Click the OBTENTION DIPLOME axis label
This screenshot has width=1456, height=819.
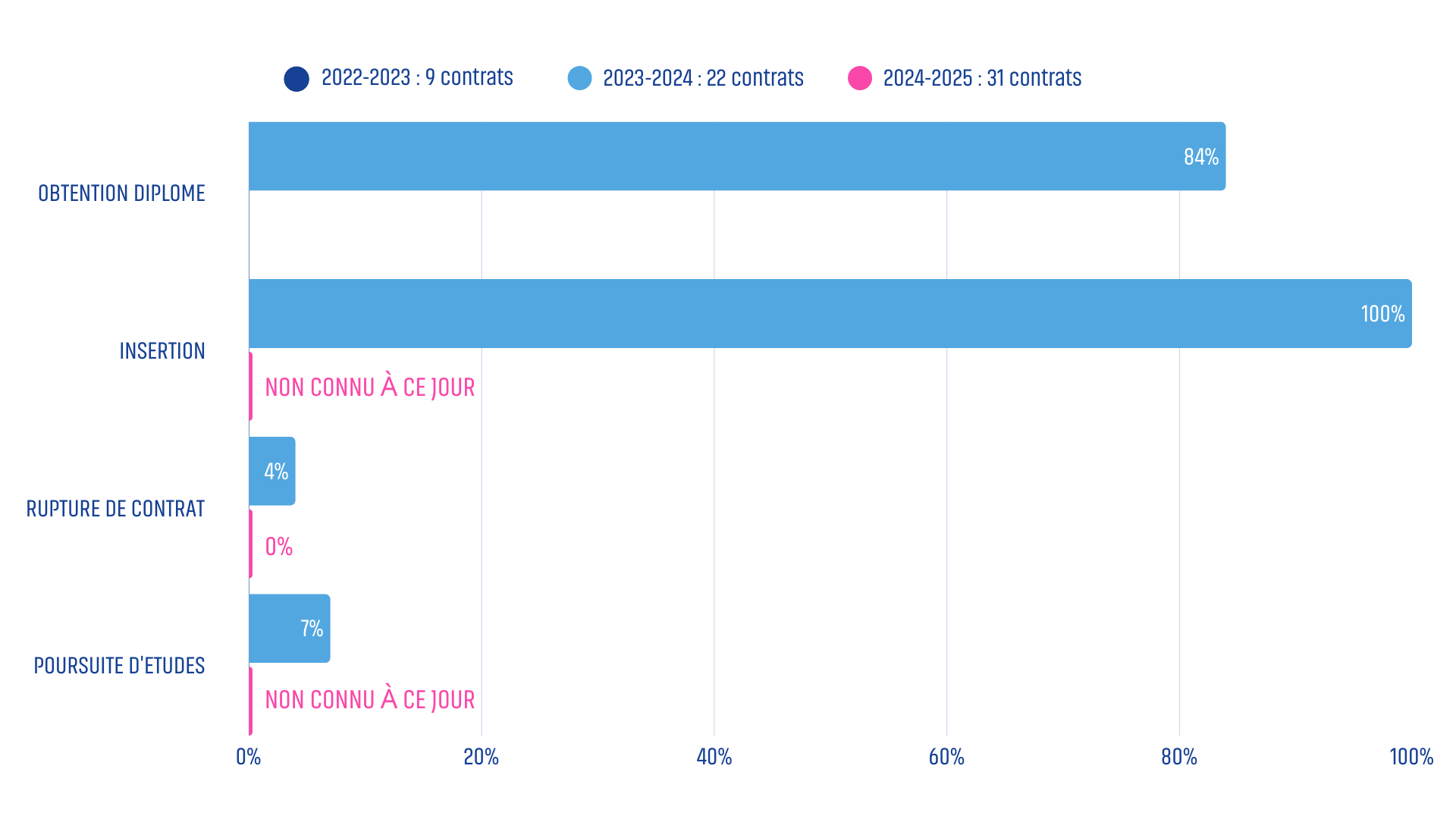[121, 193]
